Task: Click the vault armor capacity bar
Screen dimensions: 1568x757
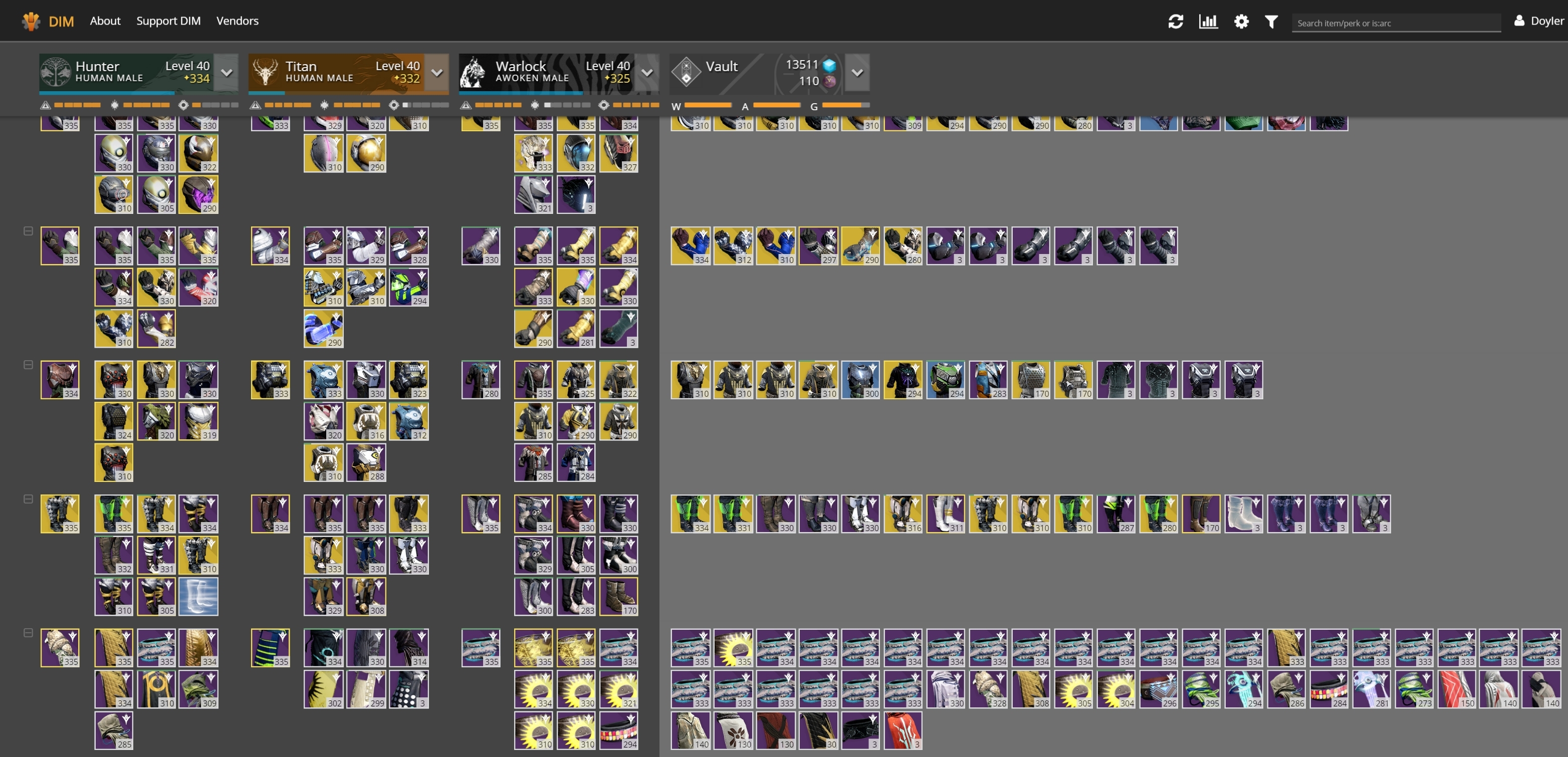Action: pyautogui.click(x=777, y=105)
